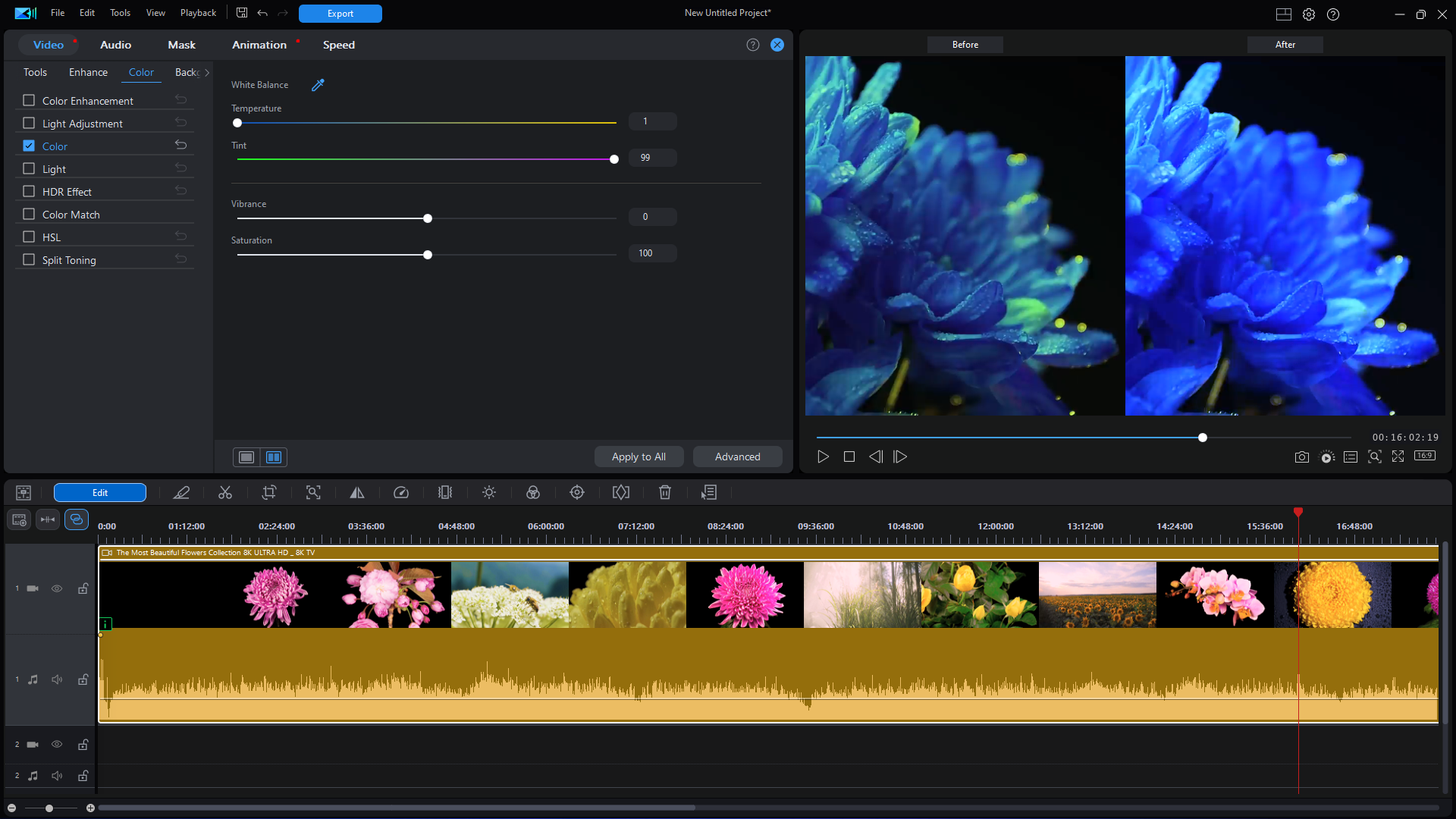Click the Advanced button

pos(737,457)
